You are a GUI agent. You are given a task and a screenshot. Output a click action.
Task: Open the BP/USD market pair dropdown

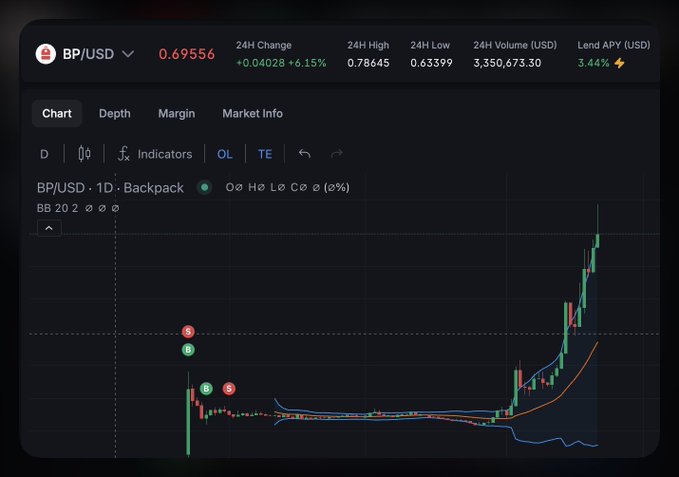[x=128, y=54]
